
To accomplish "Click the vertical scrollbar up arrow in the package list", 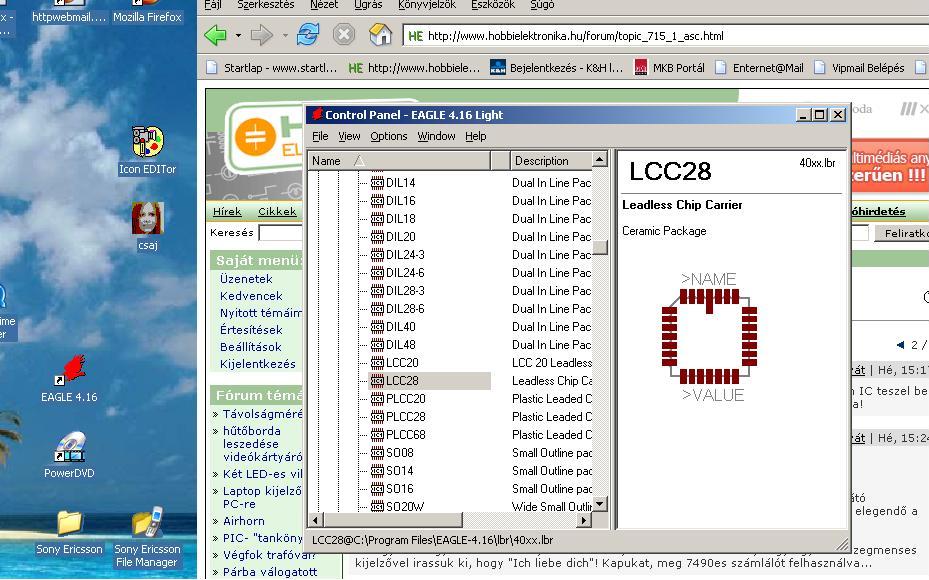I will point(600,160).
